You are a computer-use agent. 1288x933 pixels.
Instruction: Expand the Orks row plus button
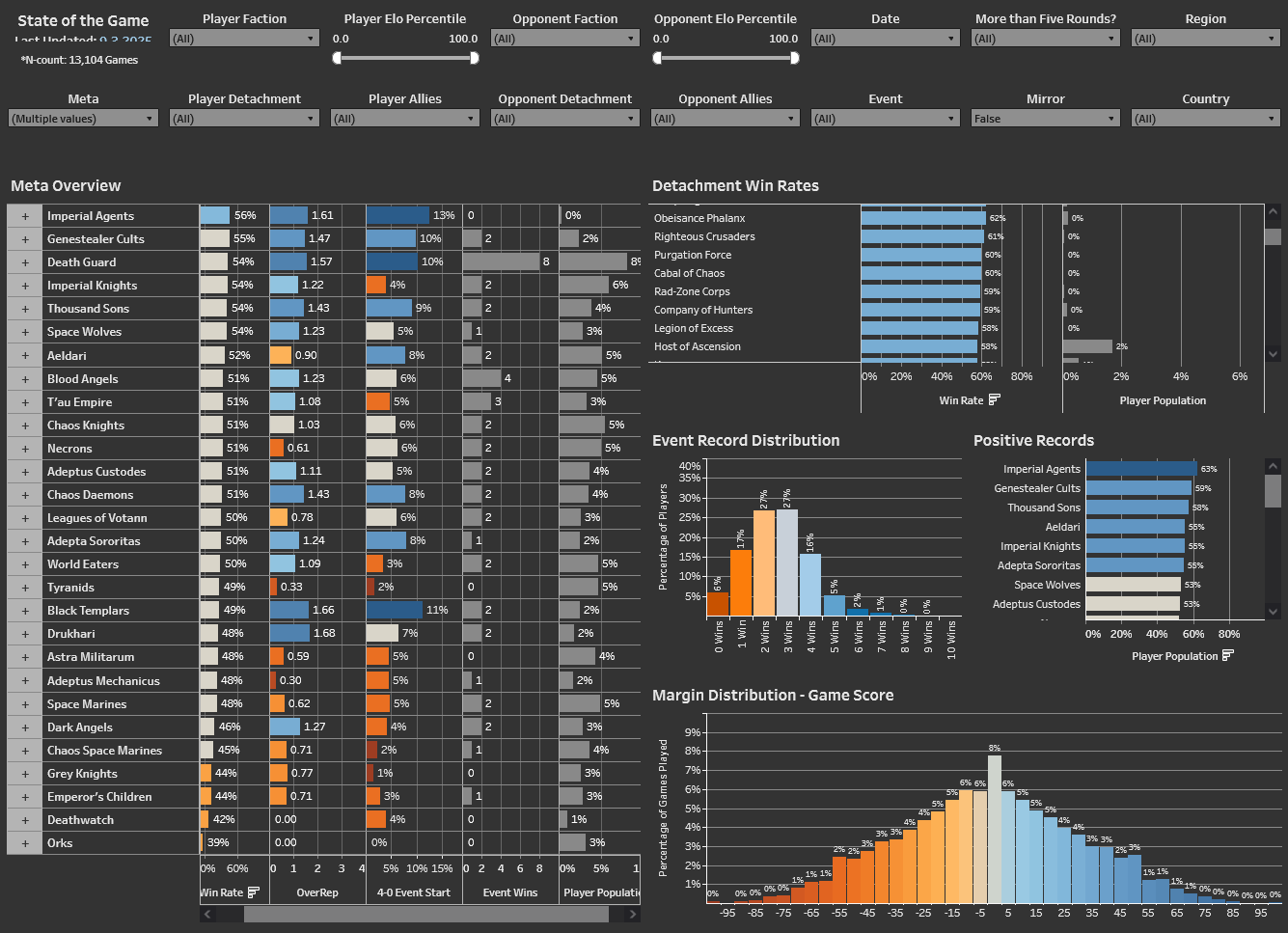coord(25,843)
